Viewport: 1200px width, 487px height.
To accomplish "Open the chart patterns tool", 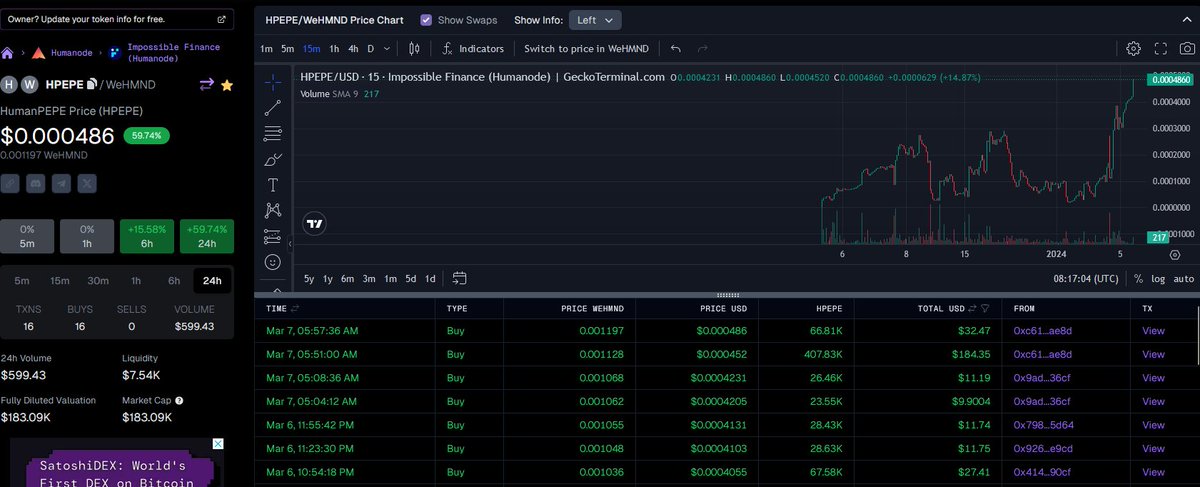I will pyautogui.click(x=272, y=211).
